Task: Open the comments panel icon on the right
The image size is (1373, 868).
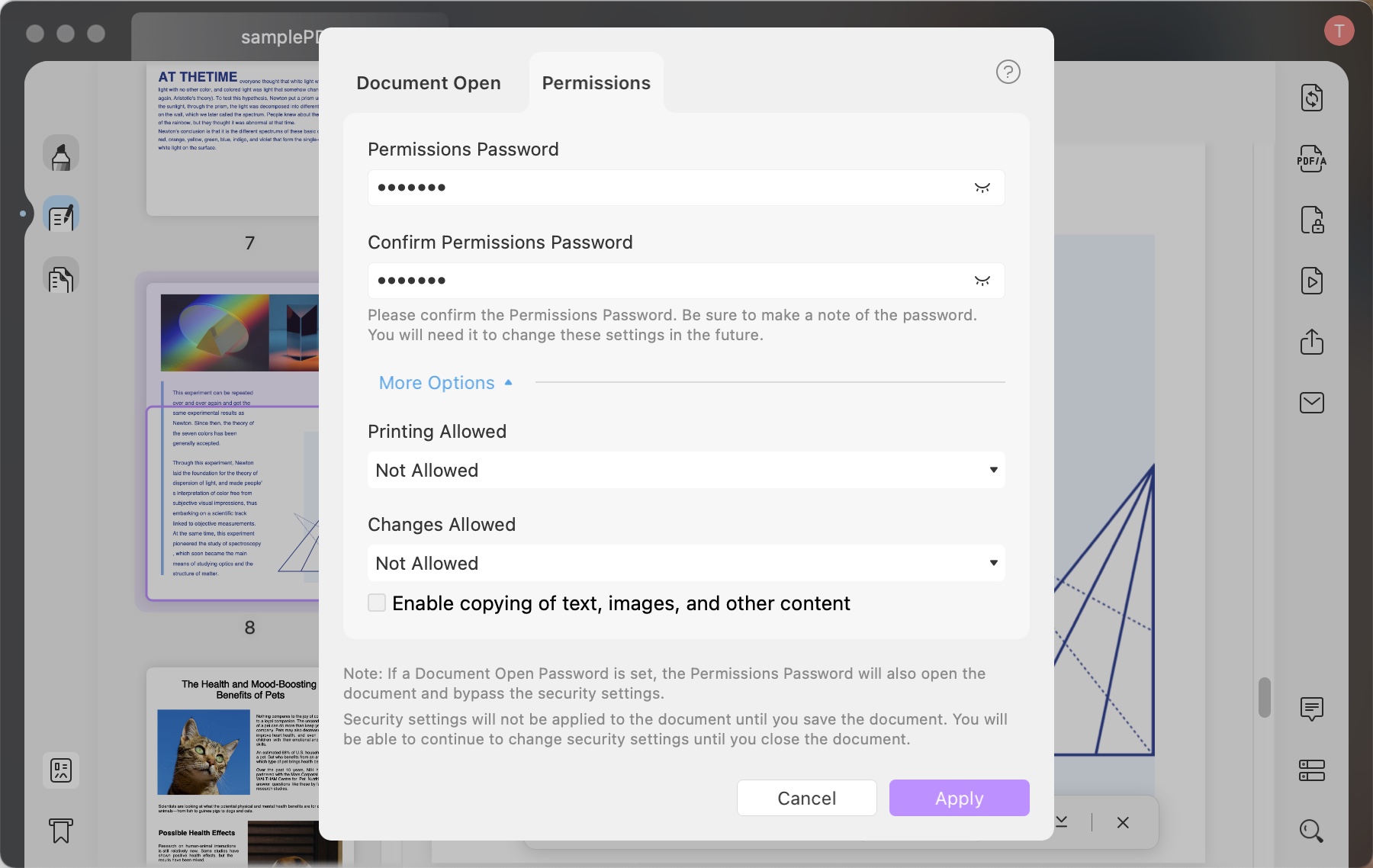Action: [x=1312, y=709]
